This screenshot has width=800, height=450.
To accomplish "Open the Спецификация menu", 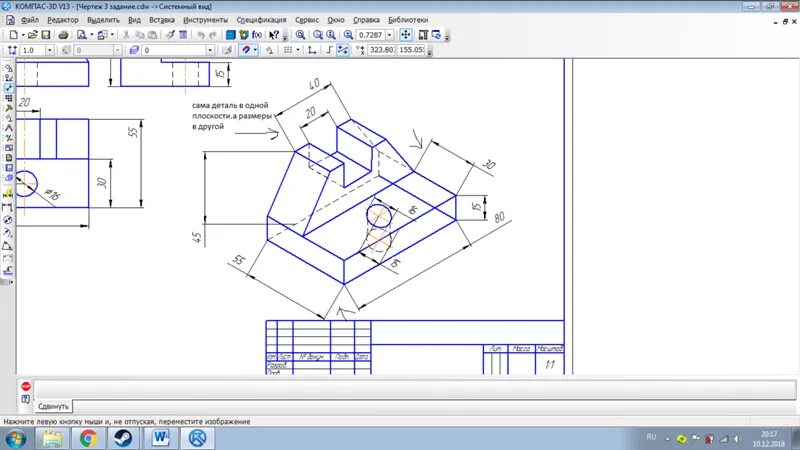I will pos(261,20).
